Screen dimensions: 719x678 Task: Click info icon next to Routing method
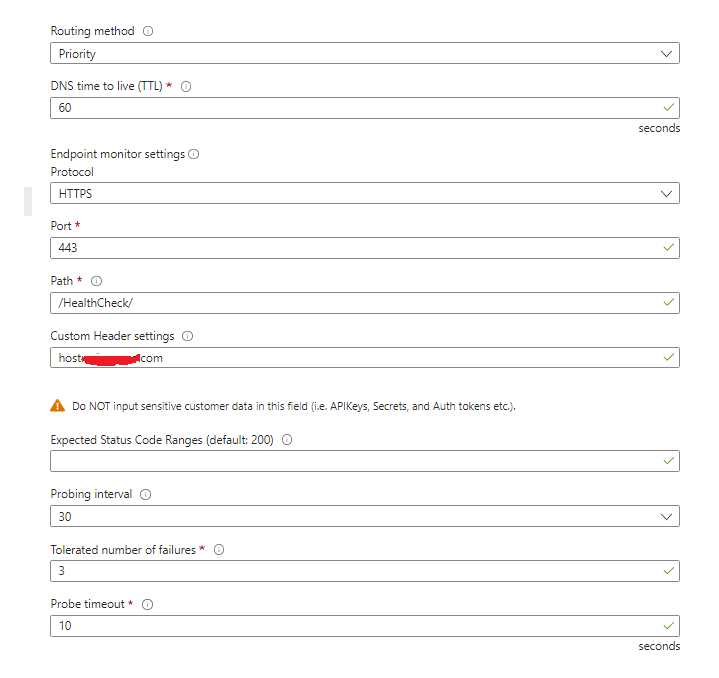click(148, 31)
